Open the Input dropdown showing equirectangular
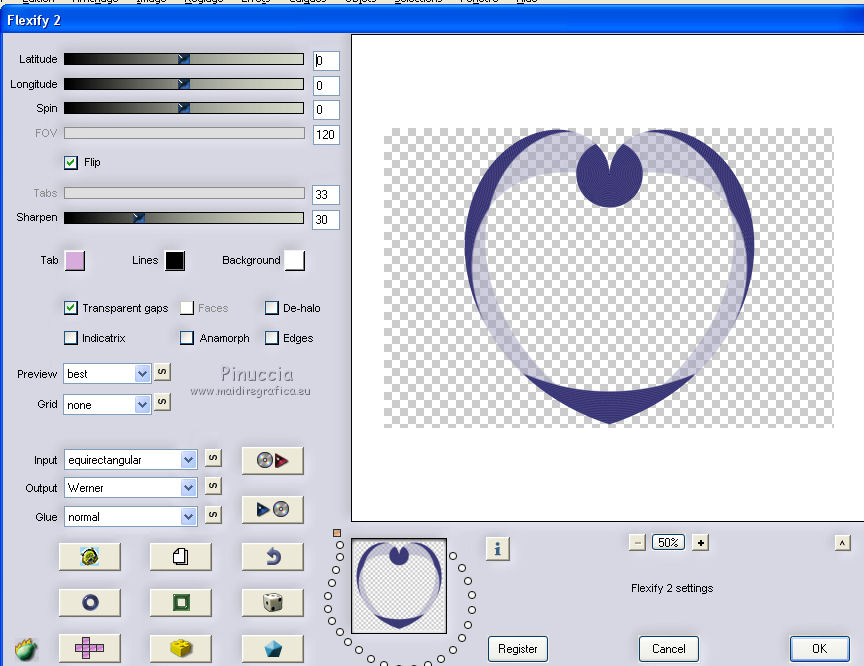864x666 pixels. pos(131,460)
